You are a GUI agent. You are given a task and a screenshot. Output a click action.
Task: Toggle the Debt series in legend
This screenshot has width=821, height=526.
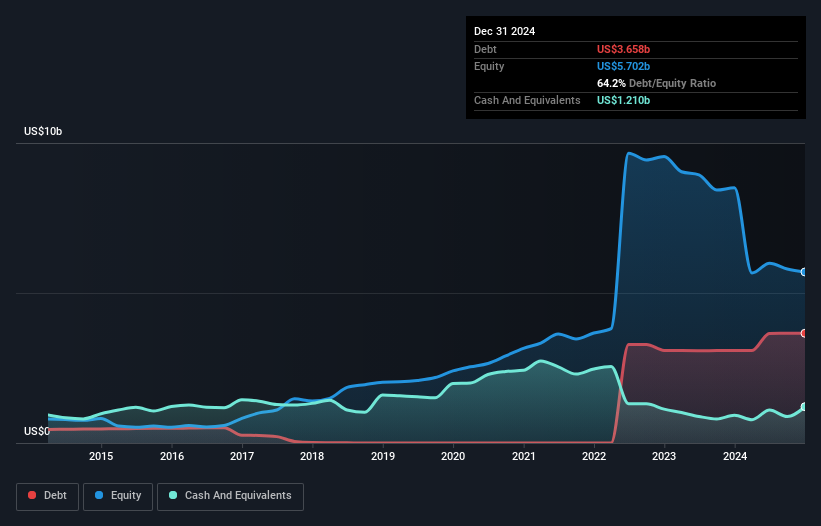tap(47, 496)
